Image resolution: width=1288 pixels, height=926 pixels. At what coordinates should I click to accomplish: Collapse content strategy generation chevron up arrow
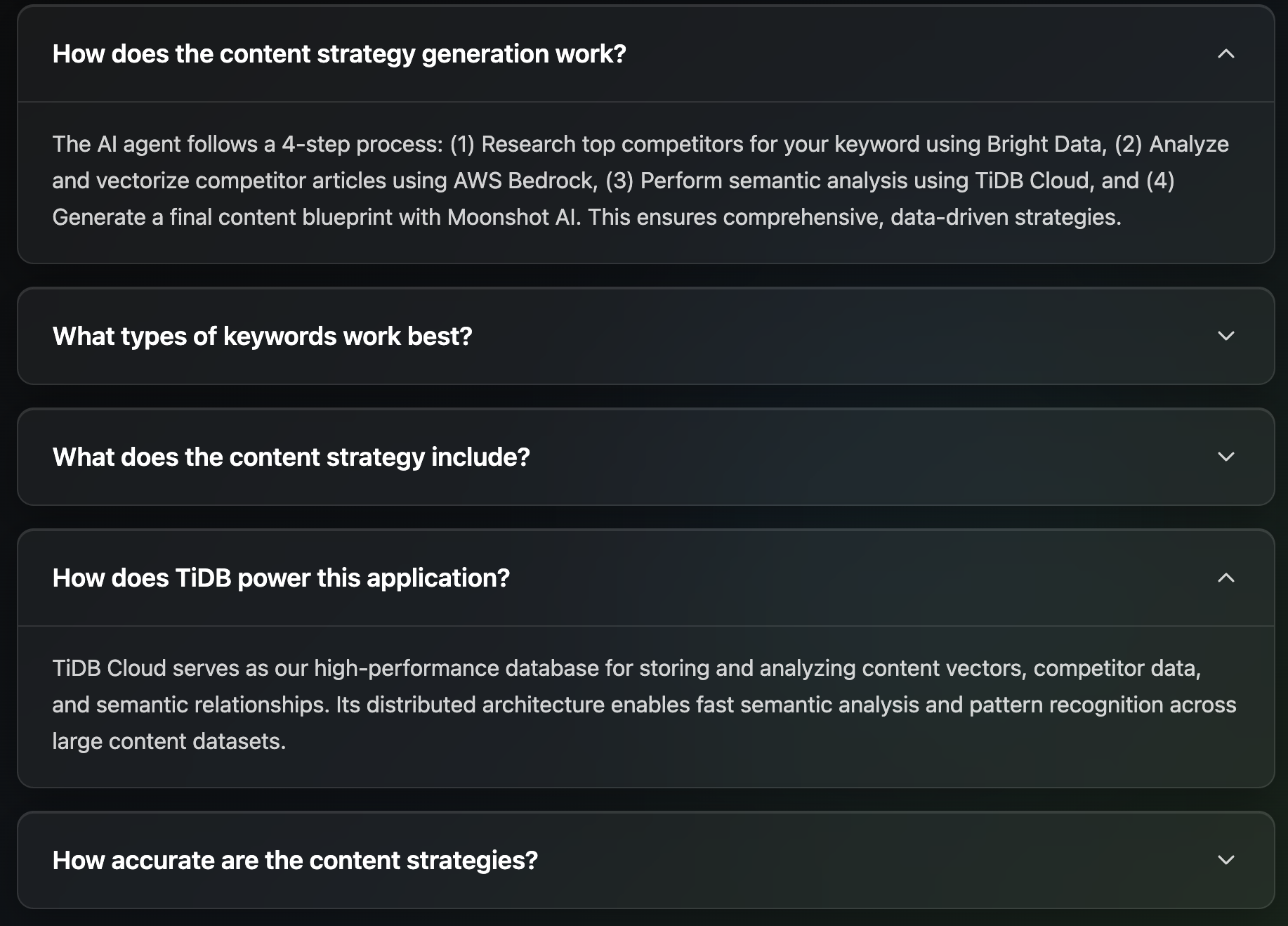[x=1225, y=54]
